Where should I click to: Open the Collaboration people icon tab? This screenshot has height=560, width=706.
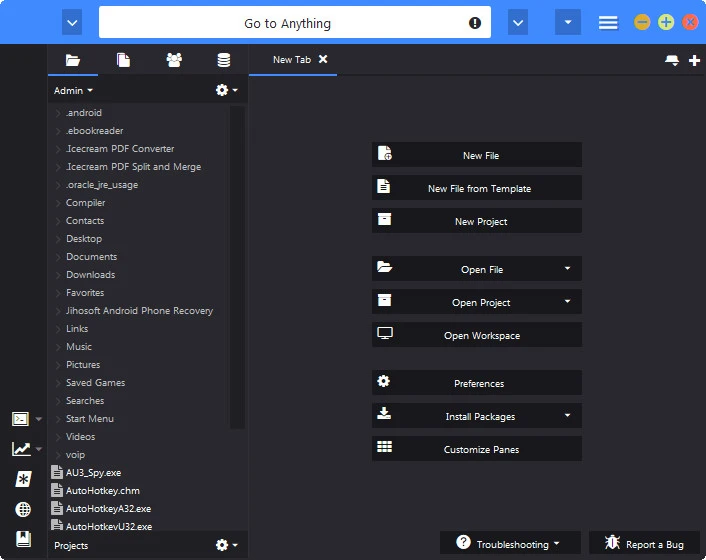[174, 60]
